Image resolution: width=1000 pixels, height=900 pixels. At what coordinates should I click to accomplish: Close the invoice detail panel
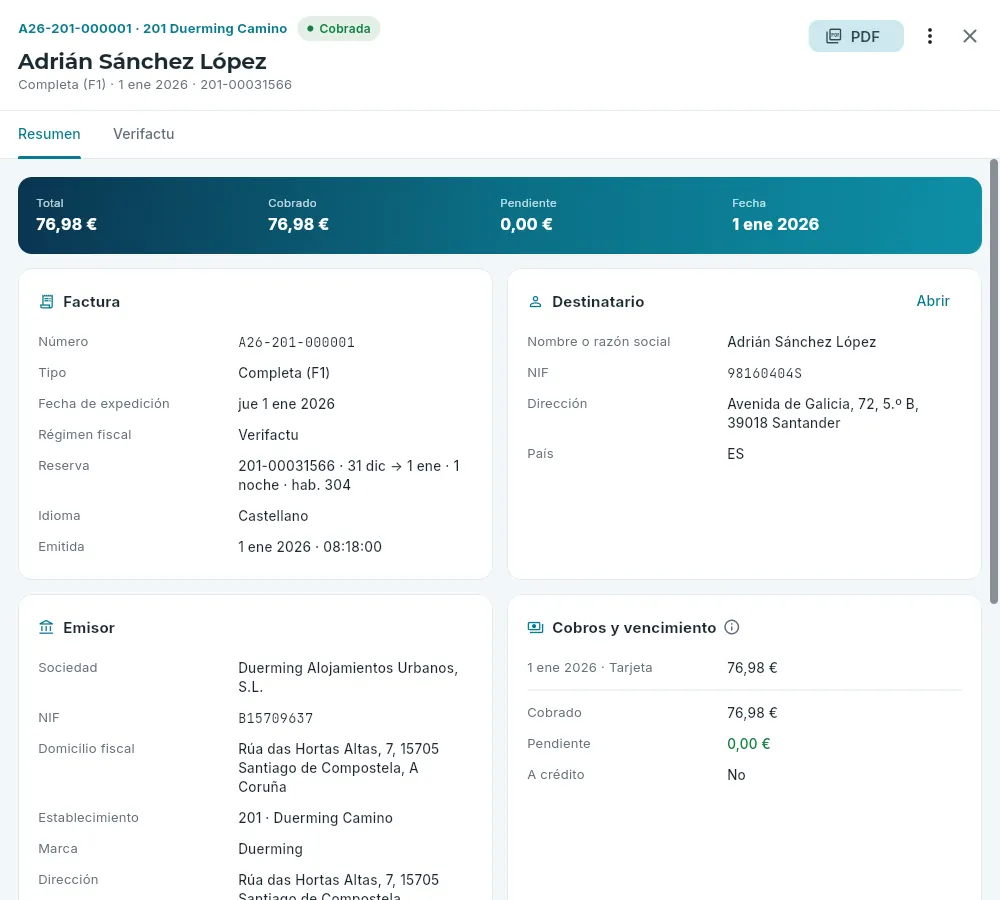969,36
